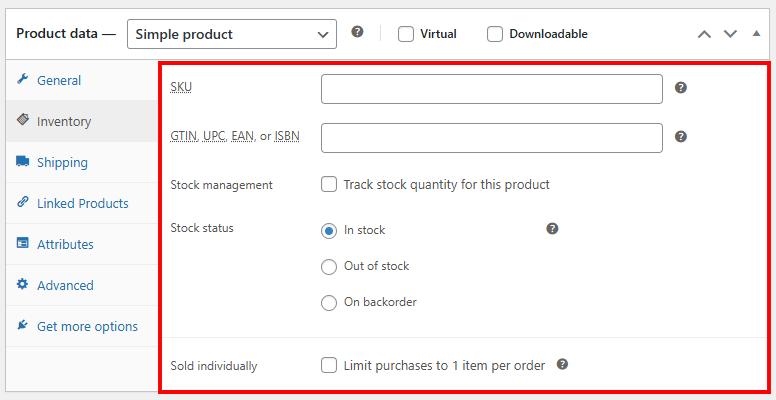Screen dimensions: 776x400
Task: Click into the SKU text field
Action: tap(491, 89)
